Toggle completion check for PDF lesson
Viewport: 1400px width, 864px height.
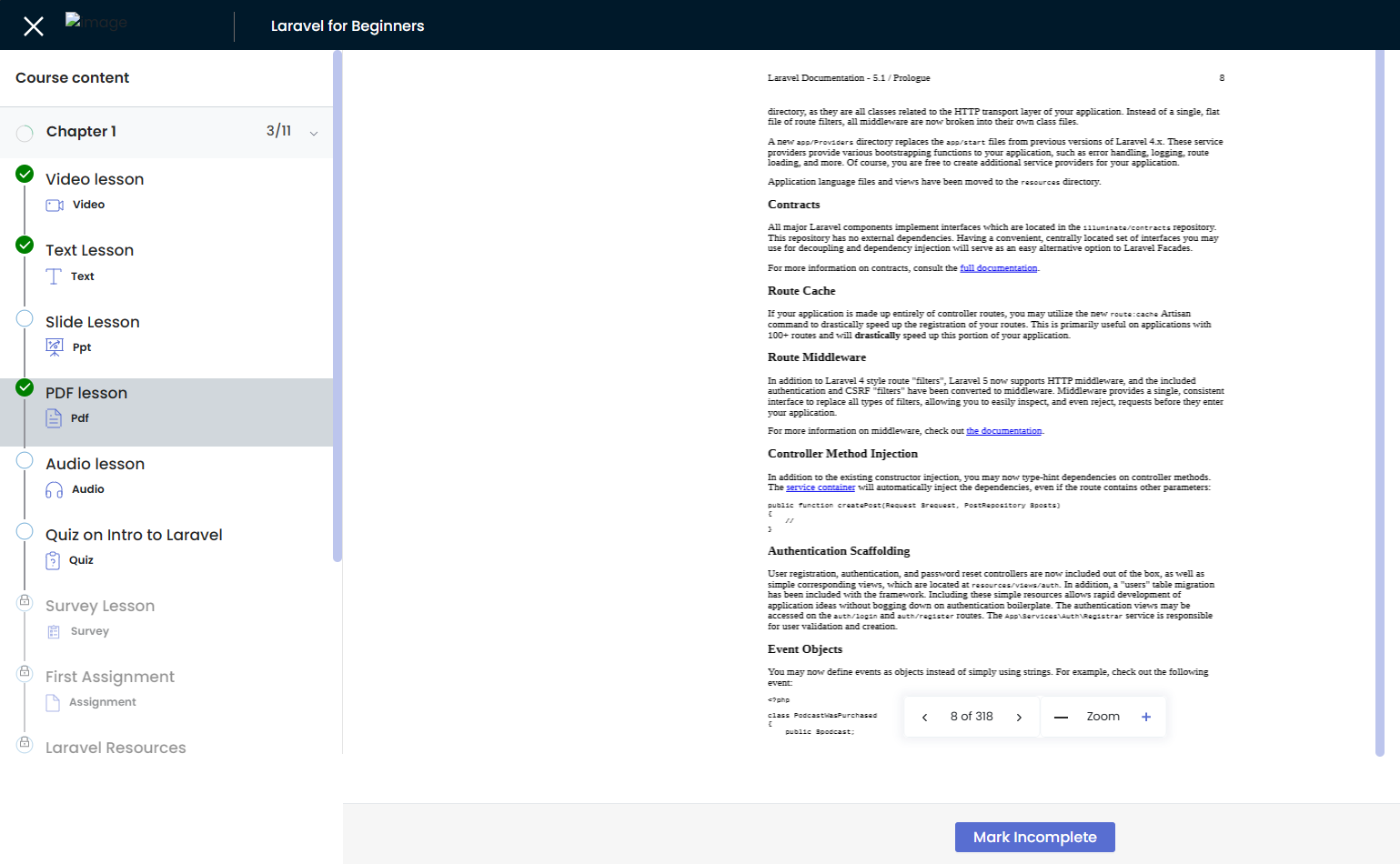coord(25,387)
